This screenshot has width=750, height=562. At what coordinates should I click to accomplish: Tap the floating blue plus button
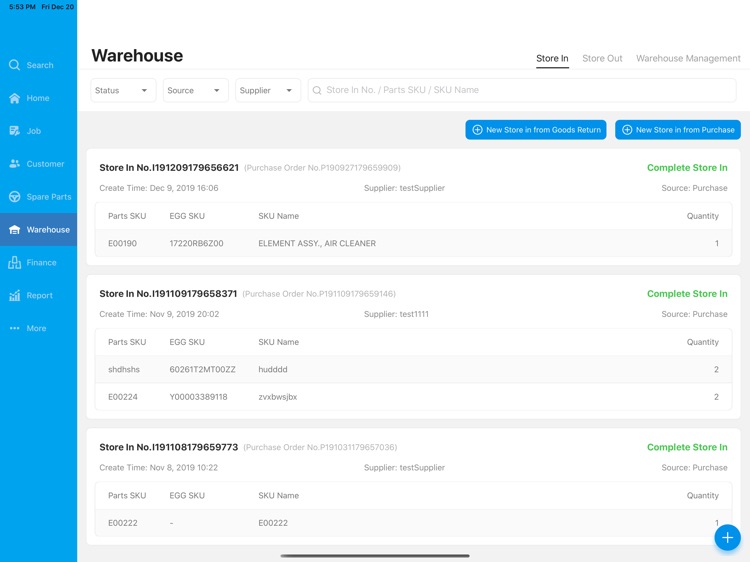727,538
